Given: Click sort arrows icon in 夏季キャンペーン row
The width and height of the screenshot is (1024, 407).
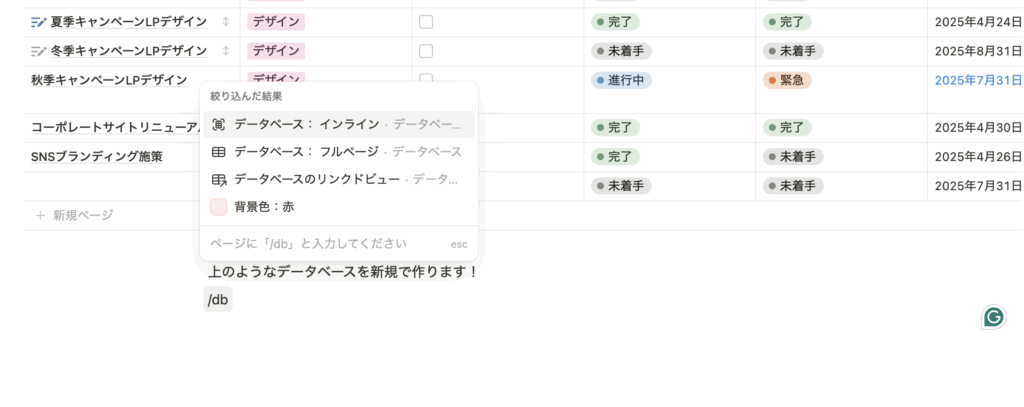Looking at the screenshot, I should [x=225, y=21].
